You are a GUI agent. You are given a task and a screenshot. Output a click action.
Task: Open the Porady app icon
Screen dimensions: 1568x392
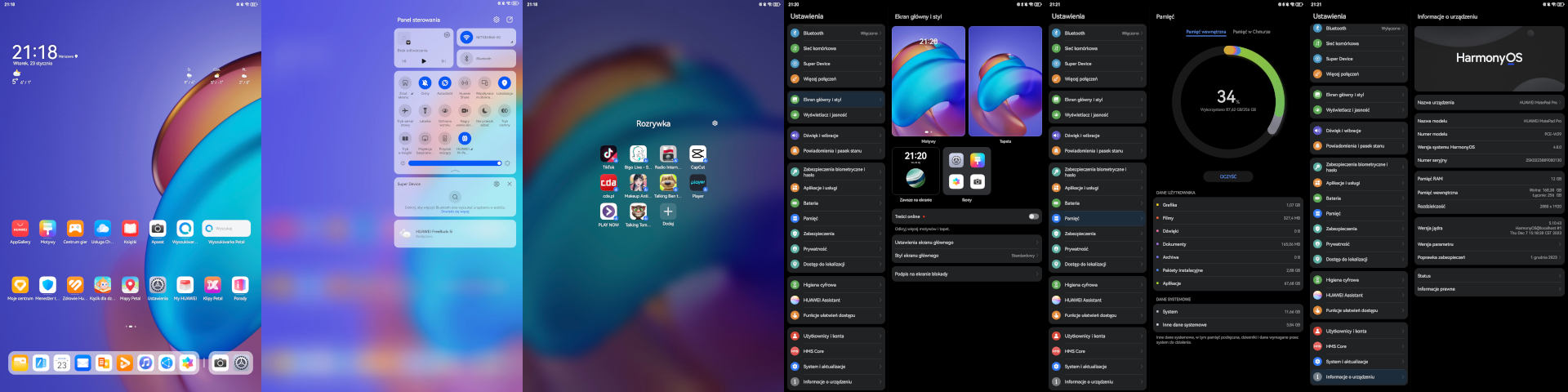pyautogui.click(x=240, y=285)
